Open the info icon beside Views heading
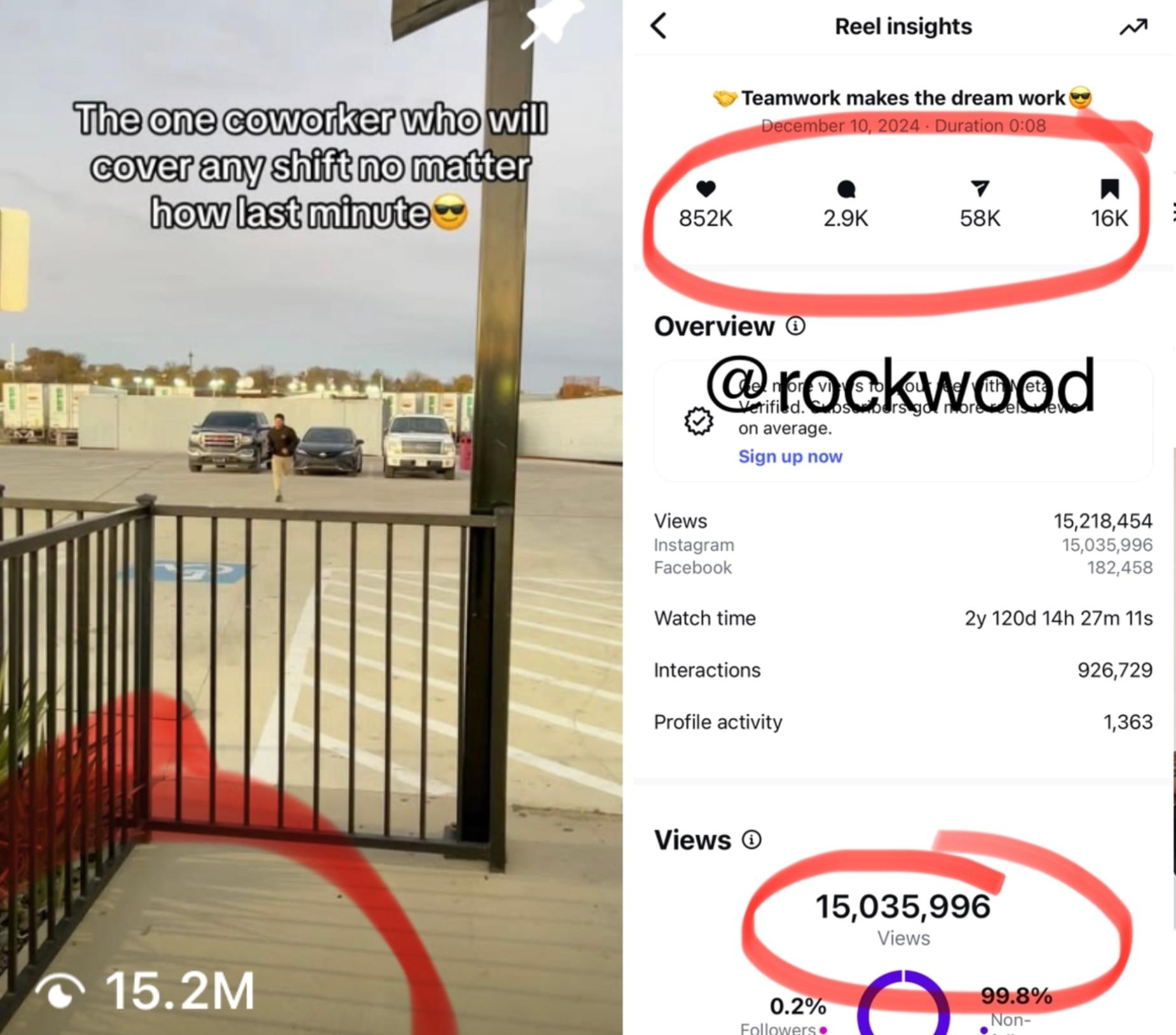Screen dimensions: 1176x1035 point(752,840)
